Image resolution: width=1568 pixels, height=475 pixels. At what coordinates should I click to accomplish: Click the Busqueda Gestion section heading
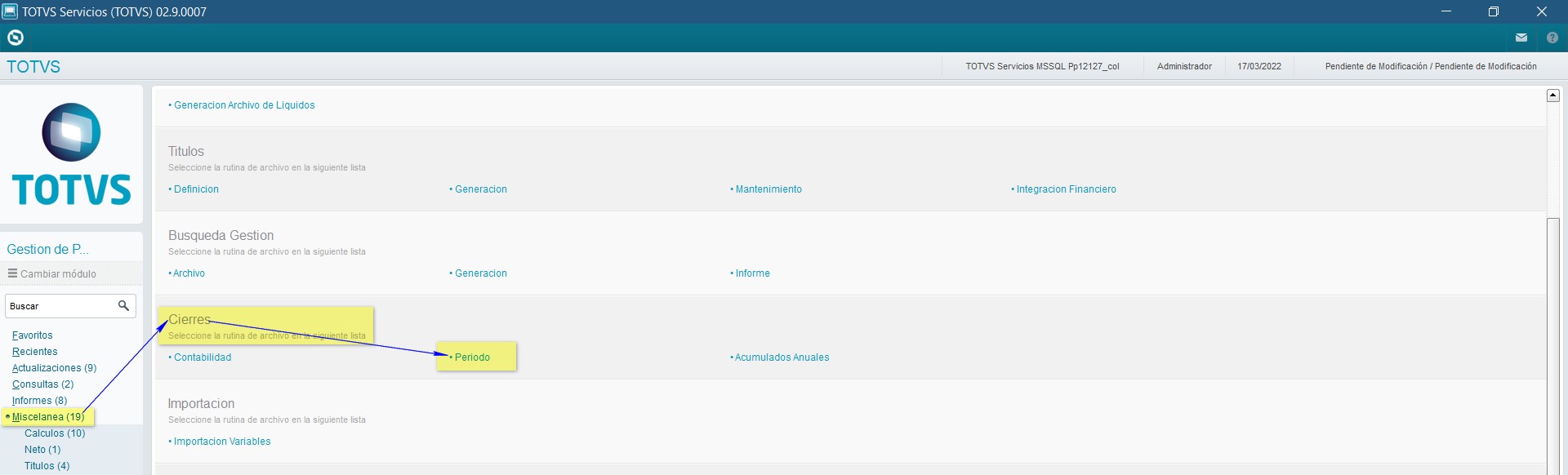220,236
